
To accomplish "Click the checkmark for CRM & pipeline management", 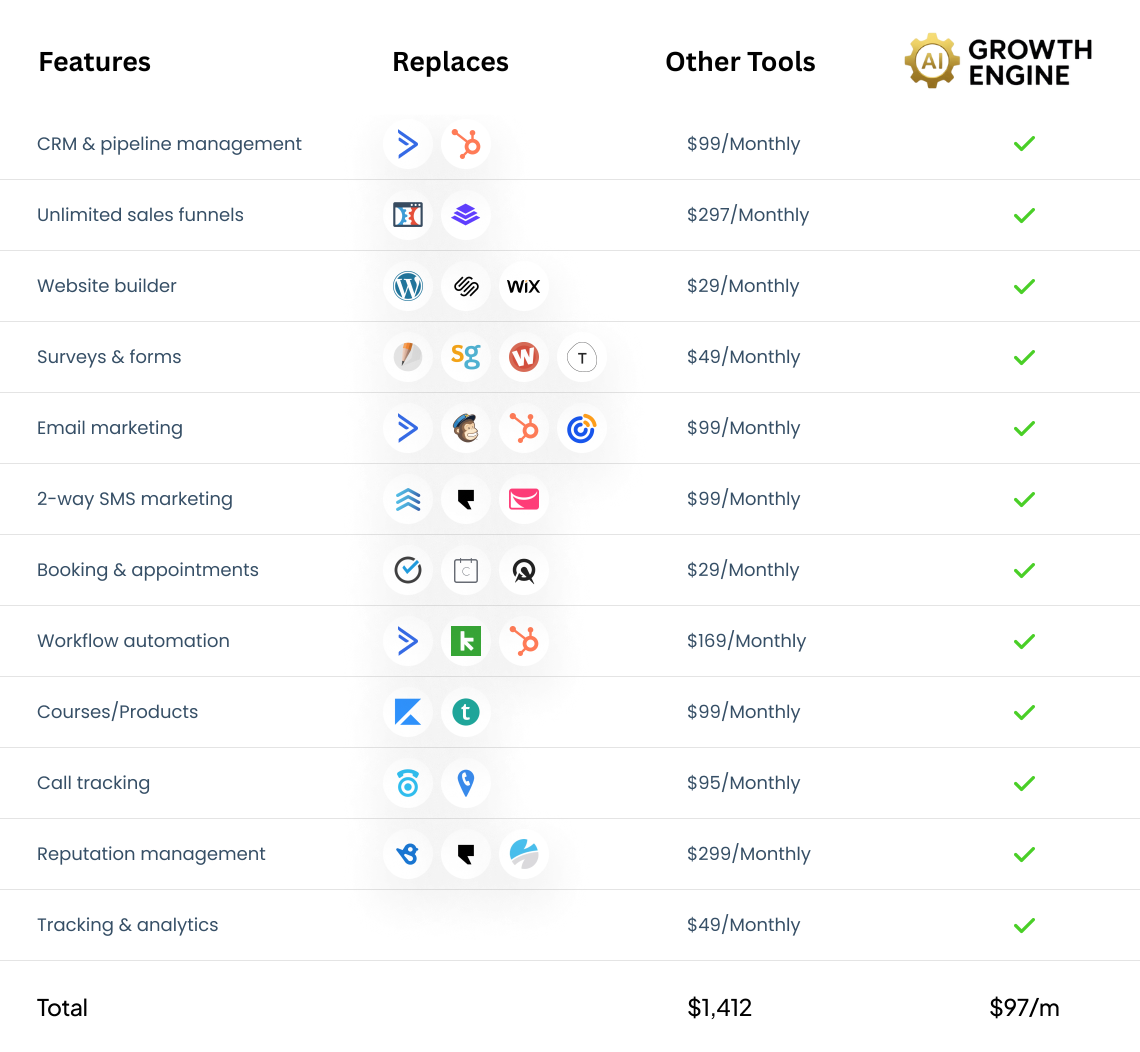I will click(x=1024, y=144).
